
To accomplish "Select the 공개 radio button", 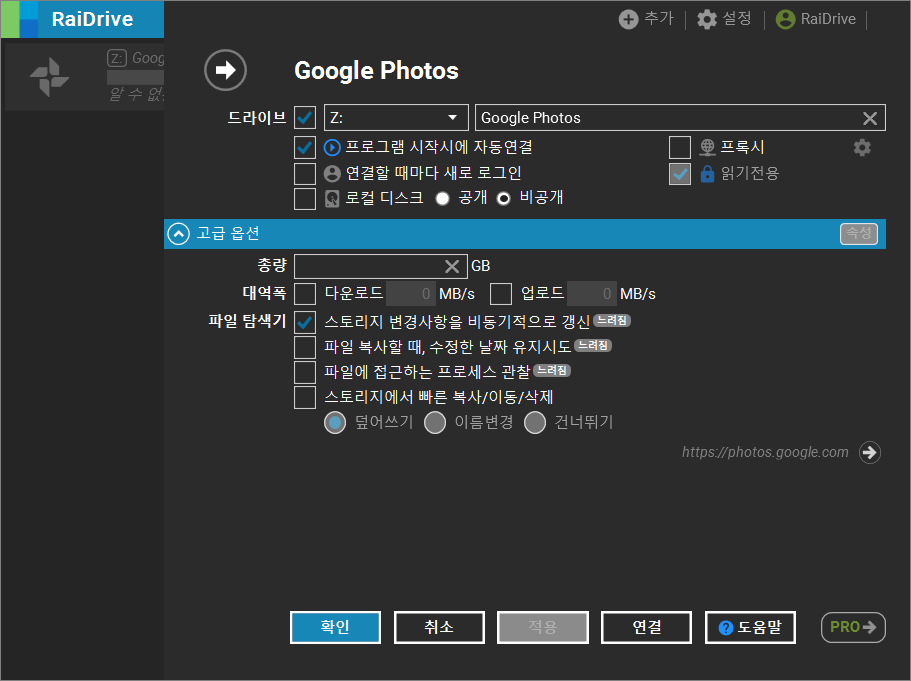I will (442, 199).
